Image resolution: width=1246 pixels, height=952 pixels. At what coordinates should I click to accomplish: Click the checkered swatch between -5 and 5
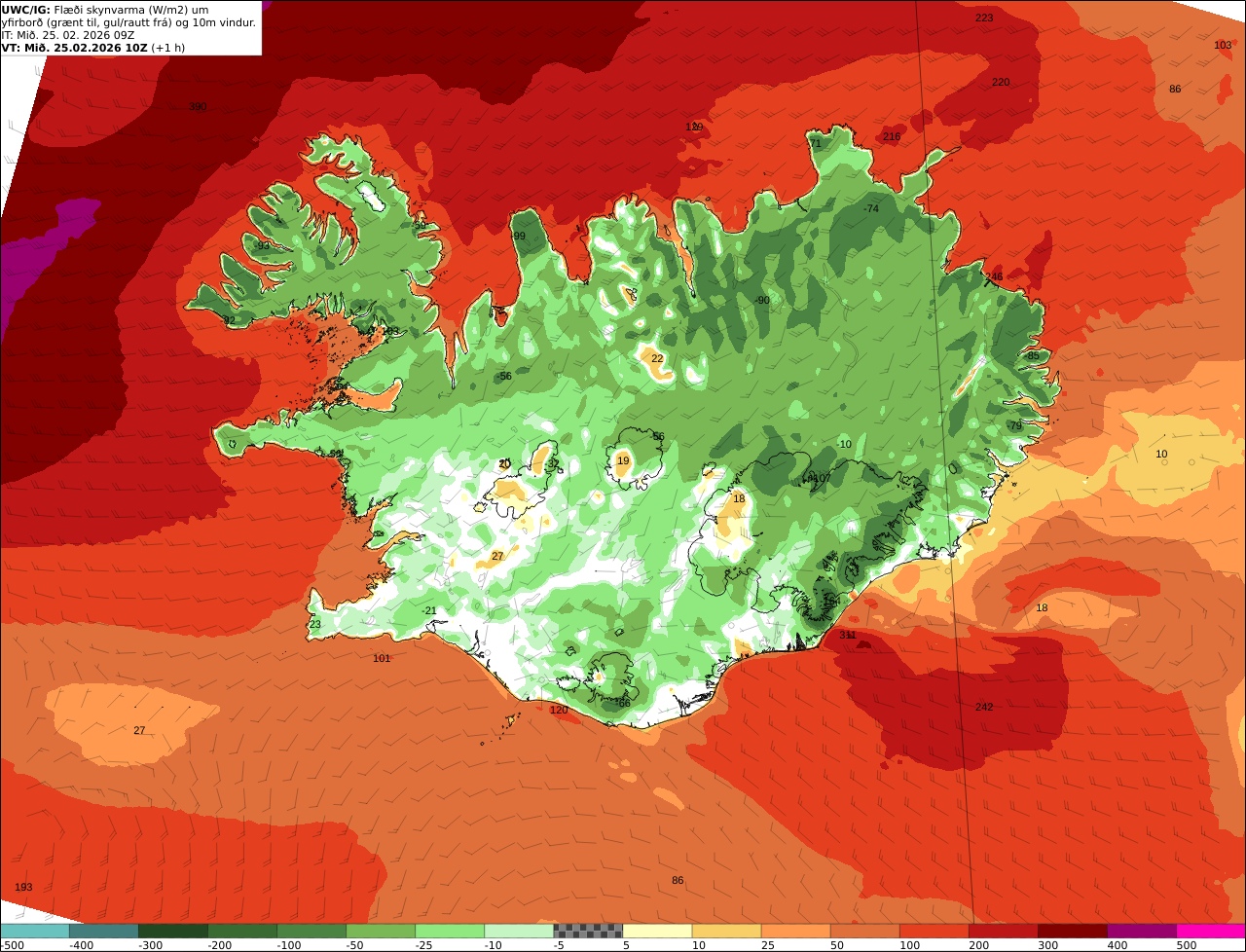click(588, 931)
